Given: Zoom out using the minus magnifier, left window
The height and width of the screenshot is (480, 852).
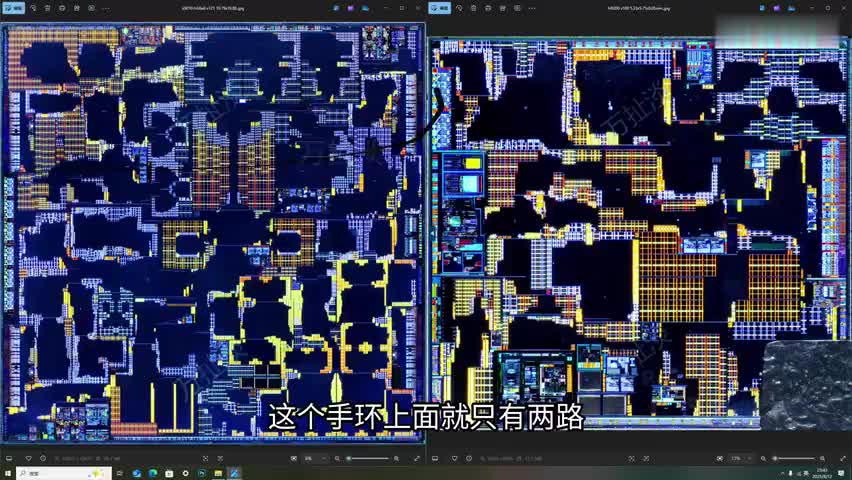Looking at the screenshot, I should tap(337, 458).
